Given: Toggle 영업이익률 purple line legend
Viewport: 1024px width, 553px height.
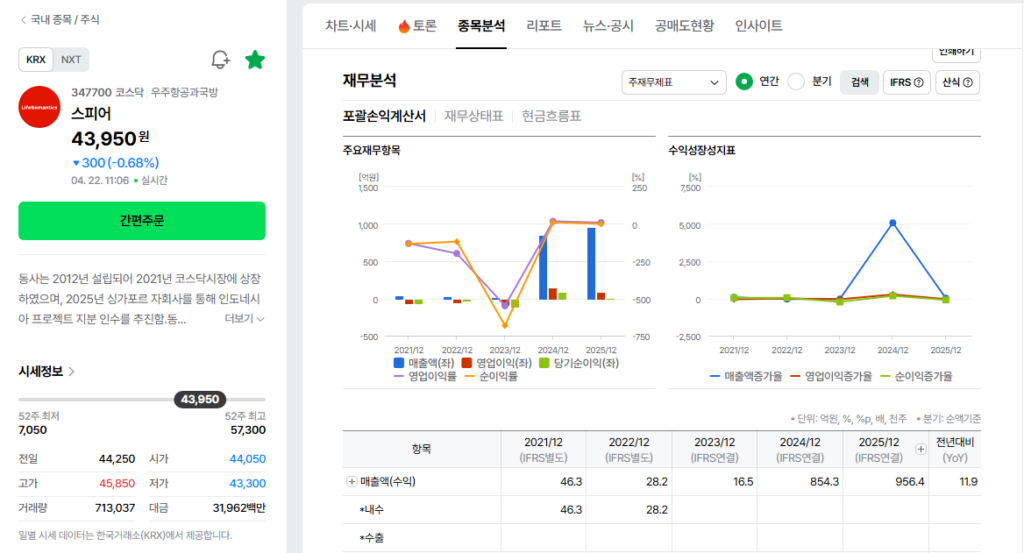Looking at the screenshot, I should coord(399,377).
